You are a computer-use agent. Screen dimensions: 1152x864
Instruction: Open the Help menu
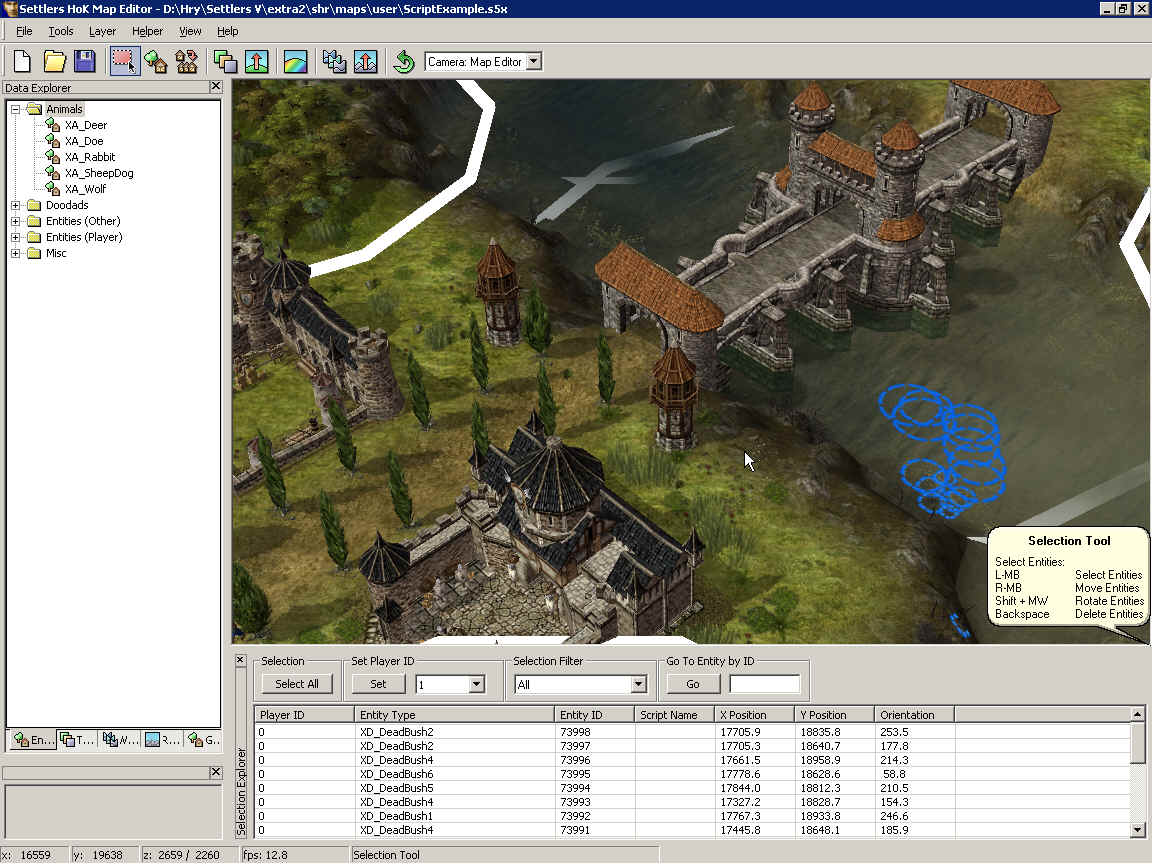point(228,31)
